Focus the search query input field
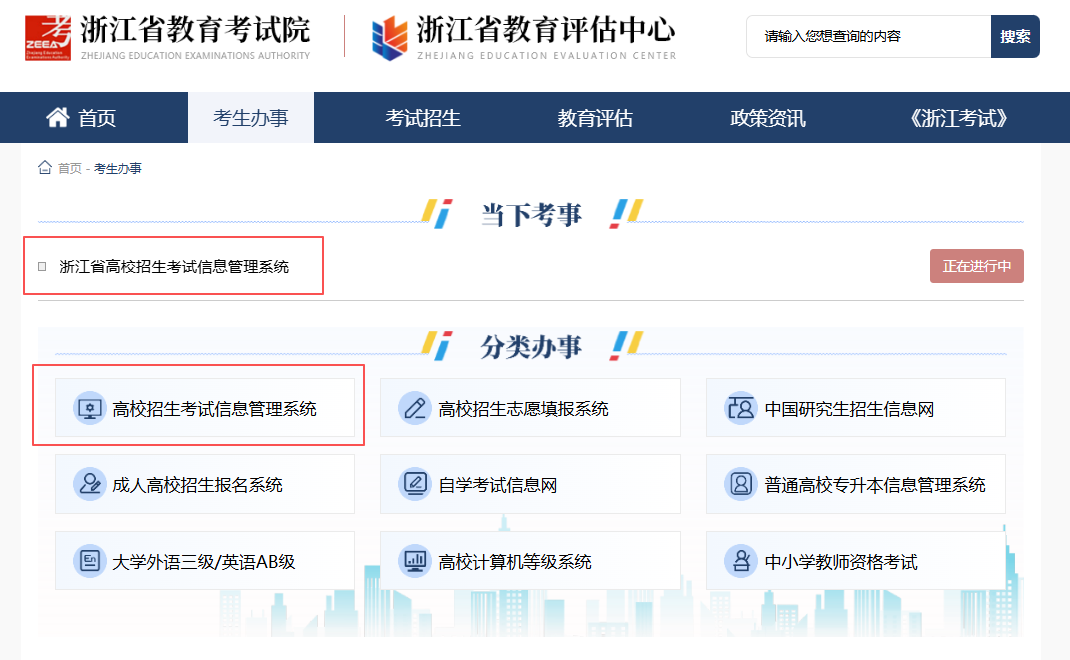The image size is (1070, 660). [x=868, y=36]
